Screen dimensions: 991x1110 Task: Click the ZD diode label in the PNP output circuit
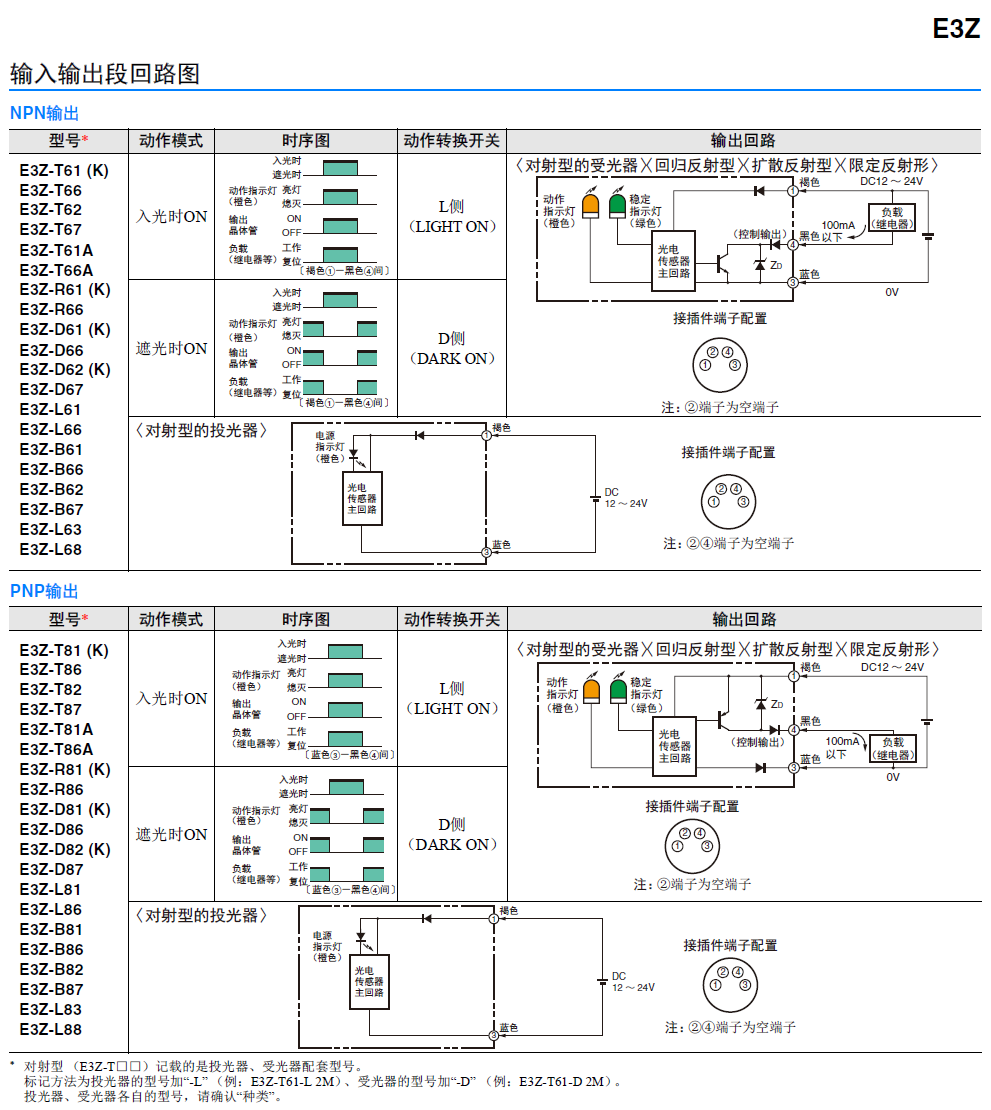pos(777,704)
